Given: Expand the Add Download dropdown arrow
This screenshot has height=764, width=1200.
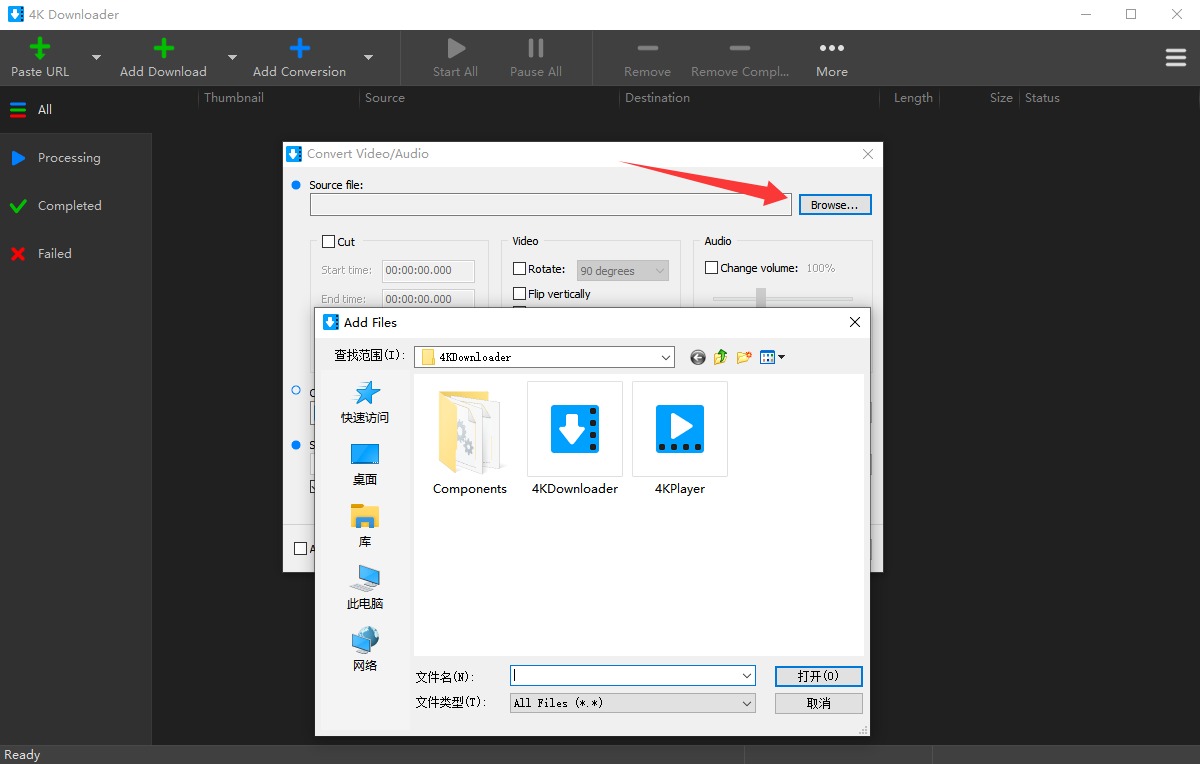Looking at the screenshot, I should click(232, 57).
